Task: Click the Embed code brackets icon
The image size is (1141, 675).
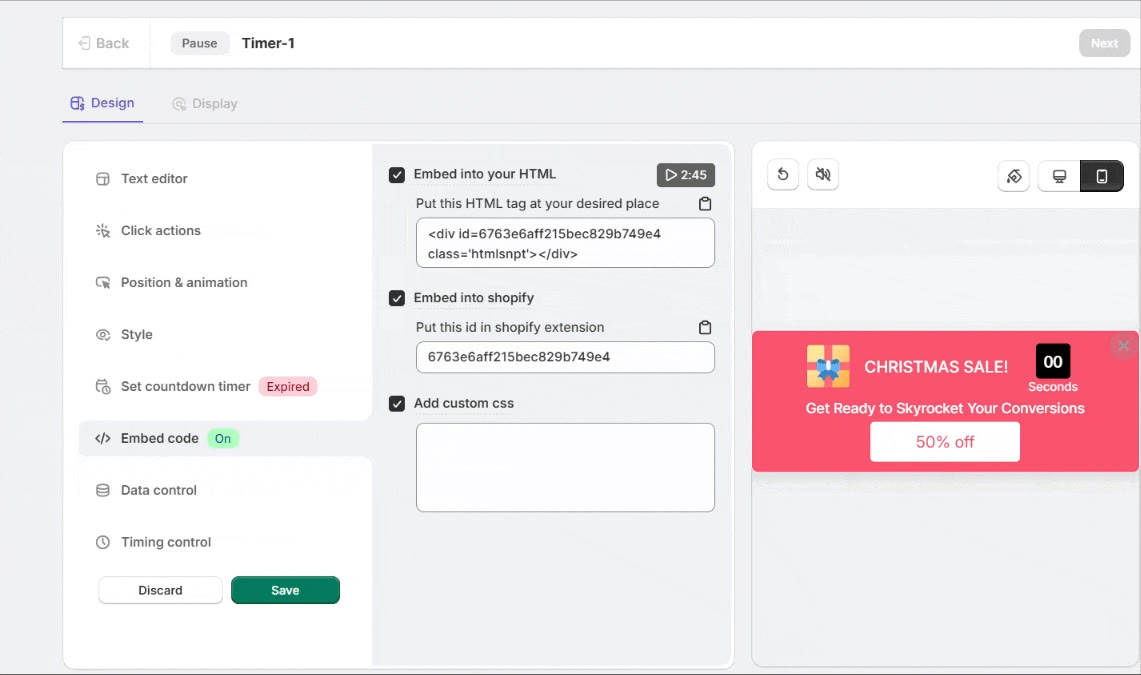Action: (103, 439)
